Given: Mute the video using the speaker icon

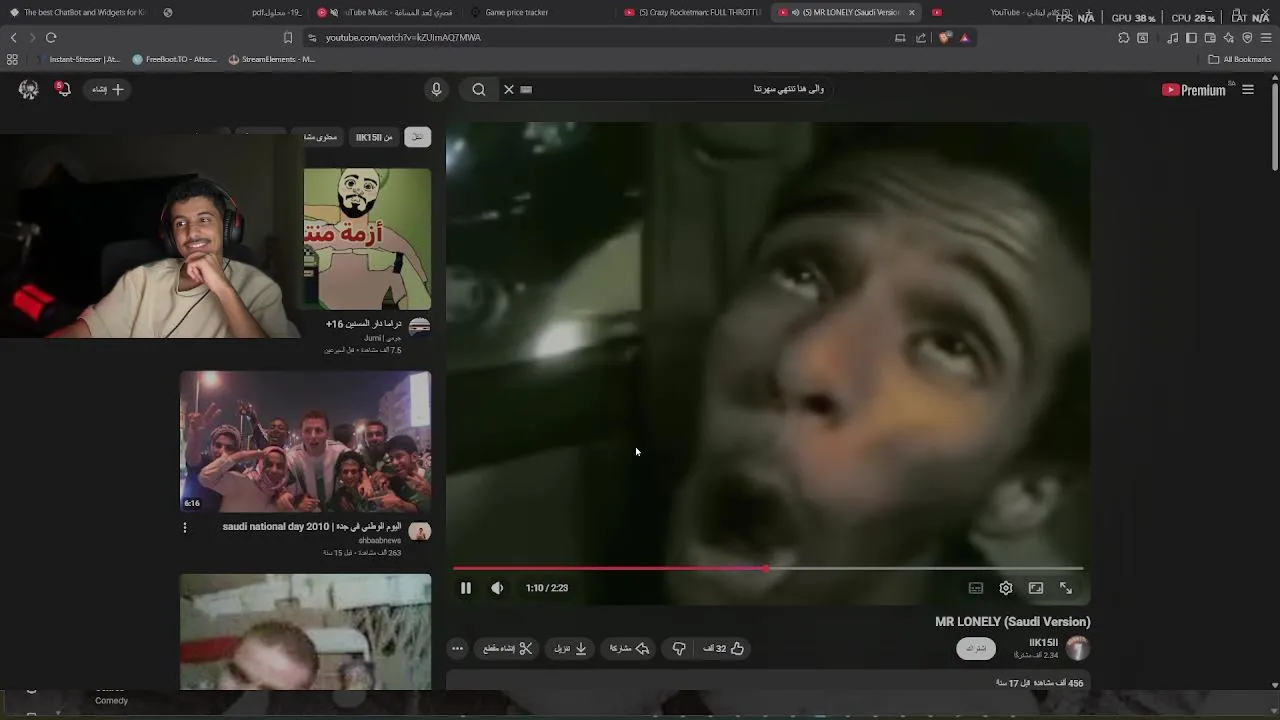Looking at the screenshot, I should tap(497, 588).
